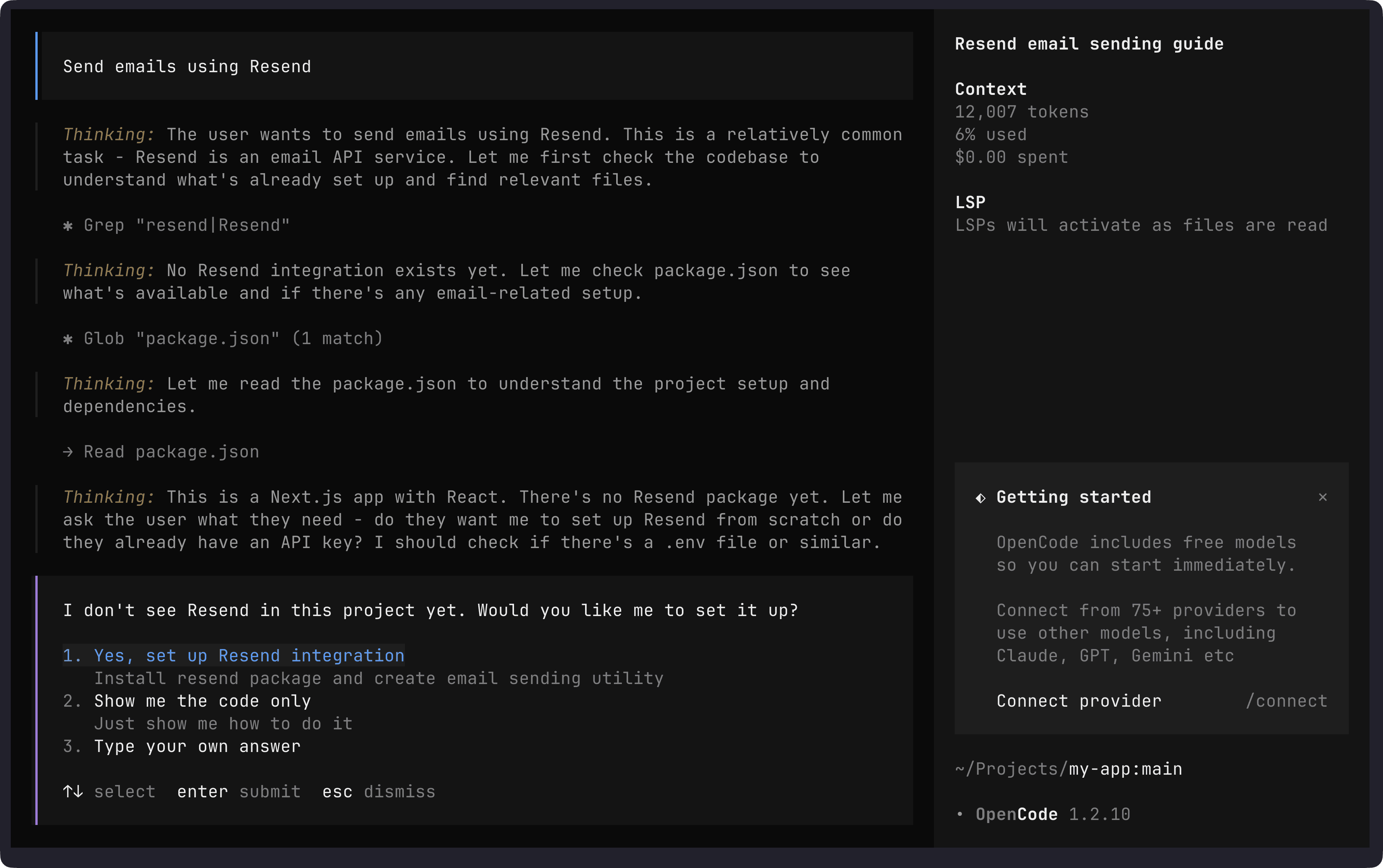Dismiss the Getting started panel with the × icon
The width and height of the screenshot is (1383, 868).
pos(1322,497)
